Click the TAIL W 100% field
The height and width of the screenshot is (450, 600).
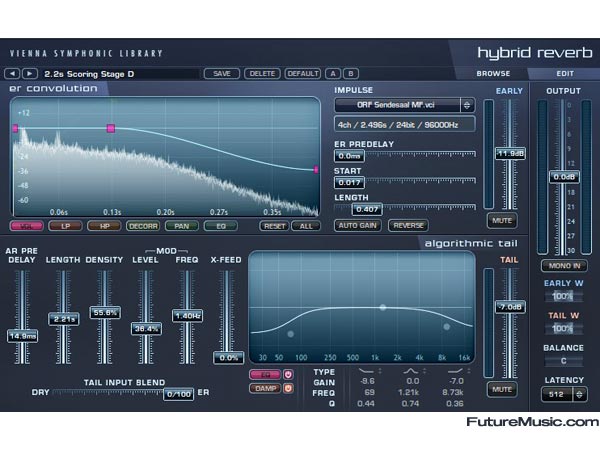[x=563, y=328]
